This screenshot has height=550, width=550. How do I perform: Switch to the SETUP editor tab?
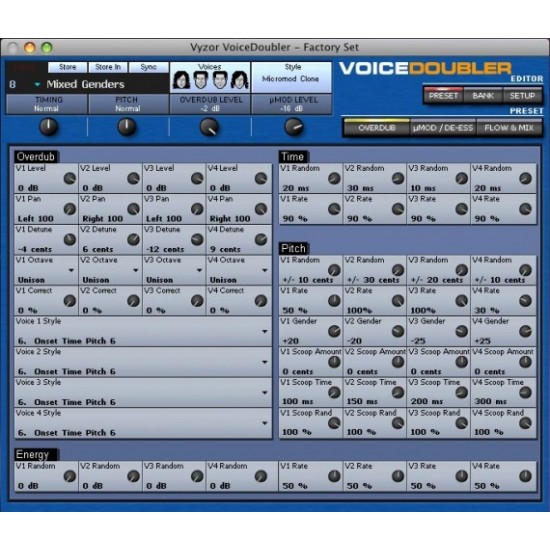522,96
